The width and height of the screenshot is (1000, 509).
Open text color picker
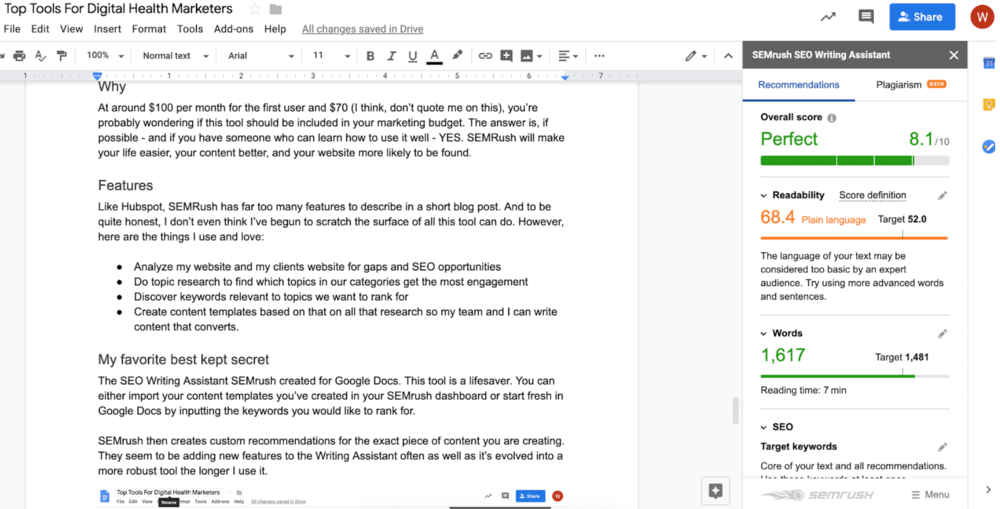coord(434,56)
